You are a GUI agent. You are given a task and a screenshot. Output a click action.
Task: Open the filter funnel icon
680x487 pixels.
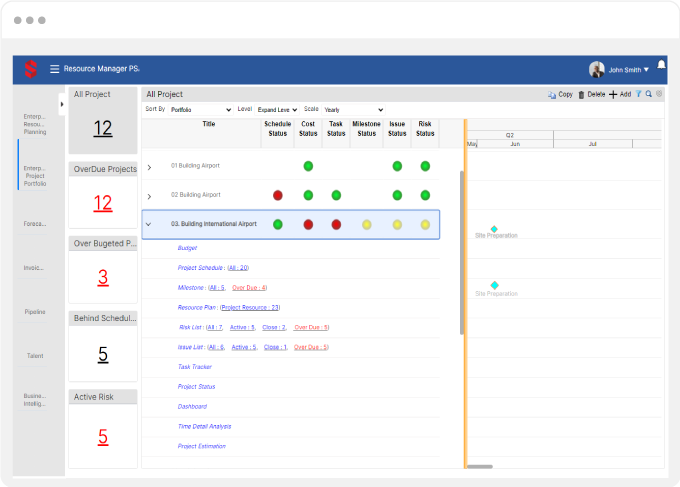(x=638, y=94)
